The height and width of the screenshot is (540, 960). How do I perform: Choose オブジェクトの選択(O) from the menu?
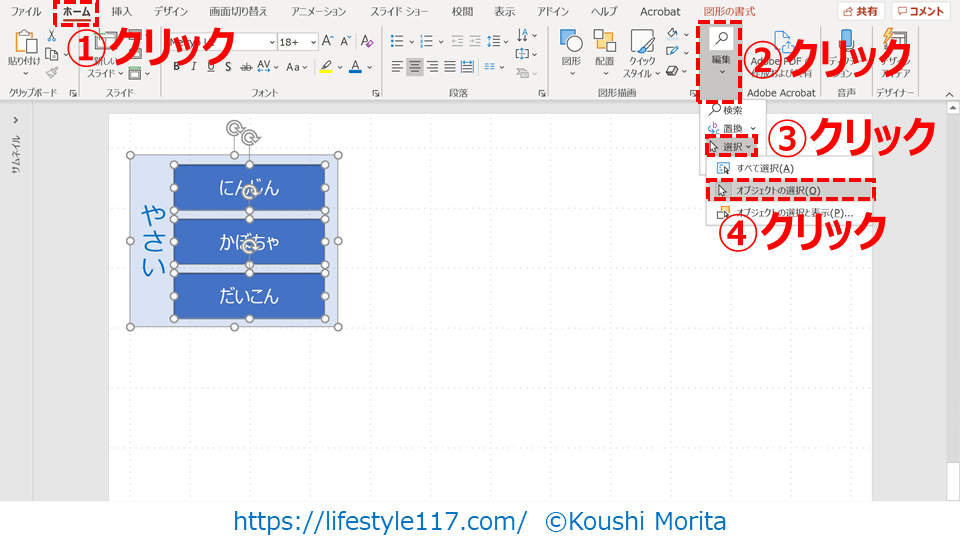click(x=778, y=190)
